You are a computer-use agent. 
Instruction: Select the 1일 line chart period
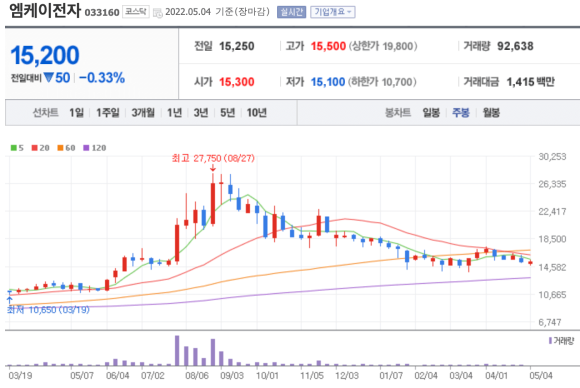click(x=76, y=112)
